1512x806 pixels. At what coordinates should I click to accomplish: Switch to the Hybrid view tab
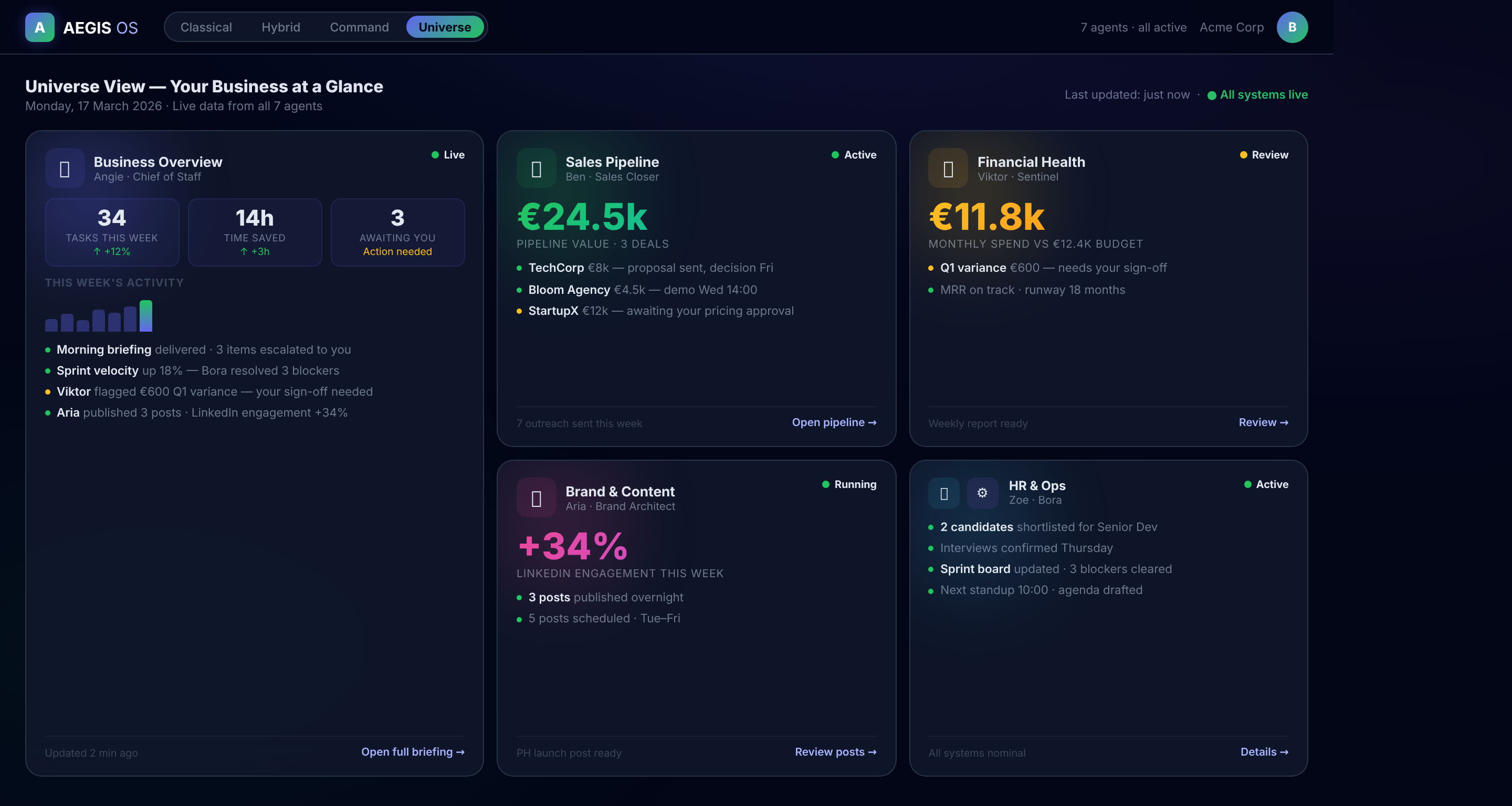pos(280,28)
